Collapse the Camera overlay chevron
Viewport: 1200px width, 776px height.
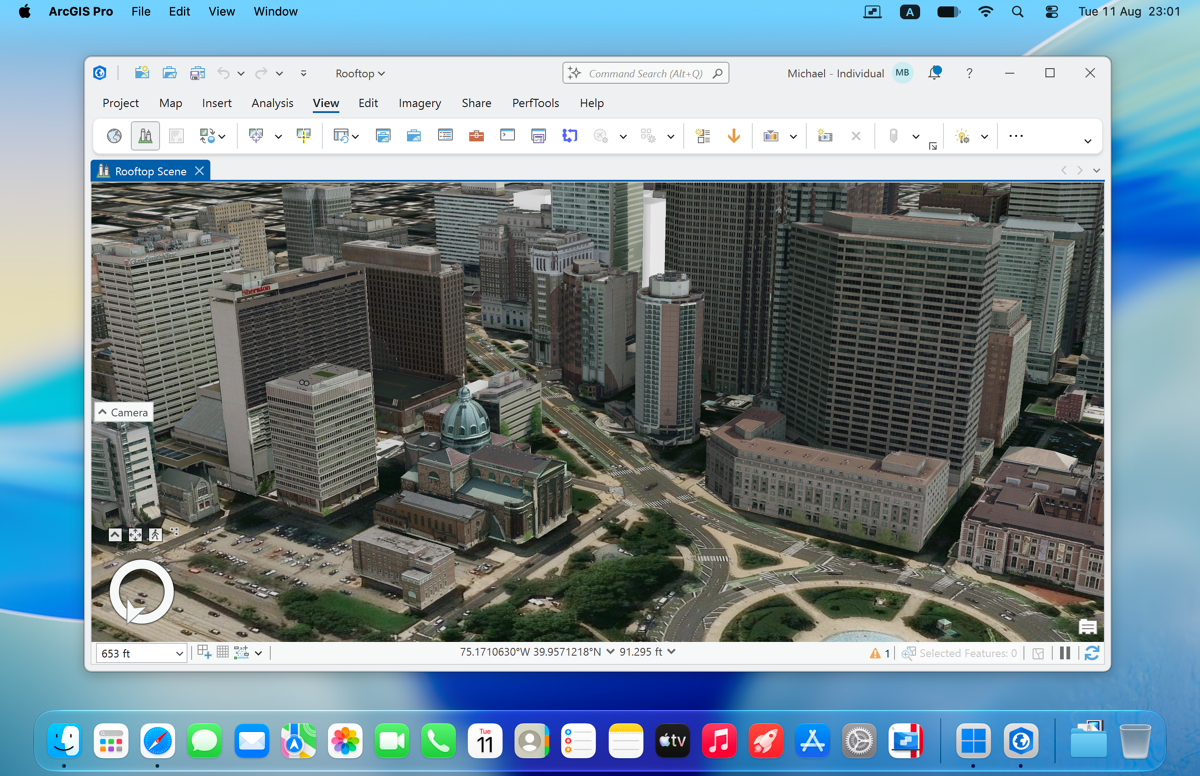[103, 412]
